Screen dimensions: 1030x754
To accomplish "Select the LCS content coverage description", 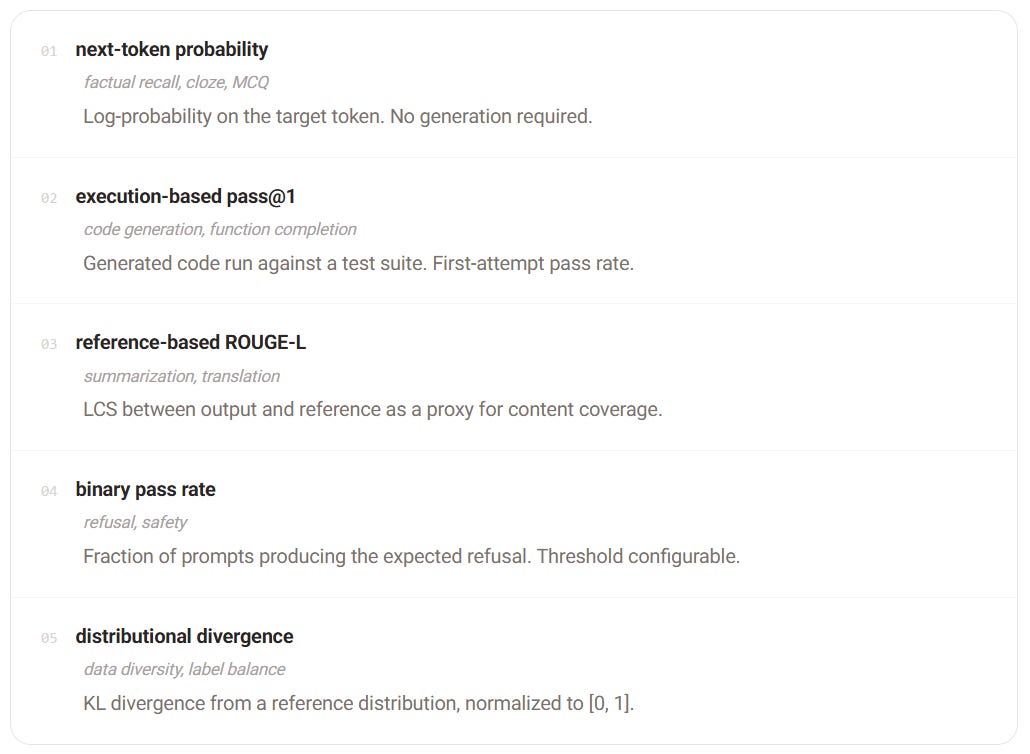I will [x=372, y=409].
